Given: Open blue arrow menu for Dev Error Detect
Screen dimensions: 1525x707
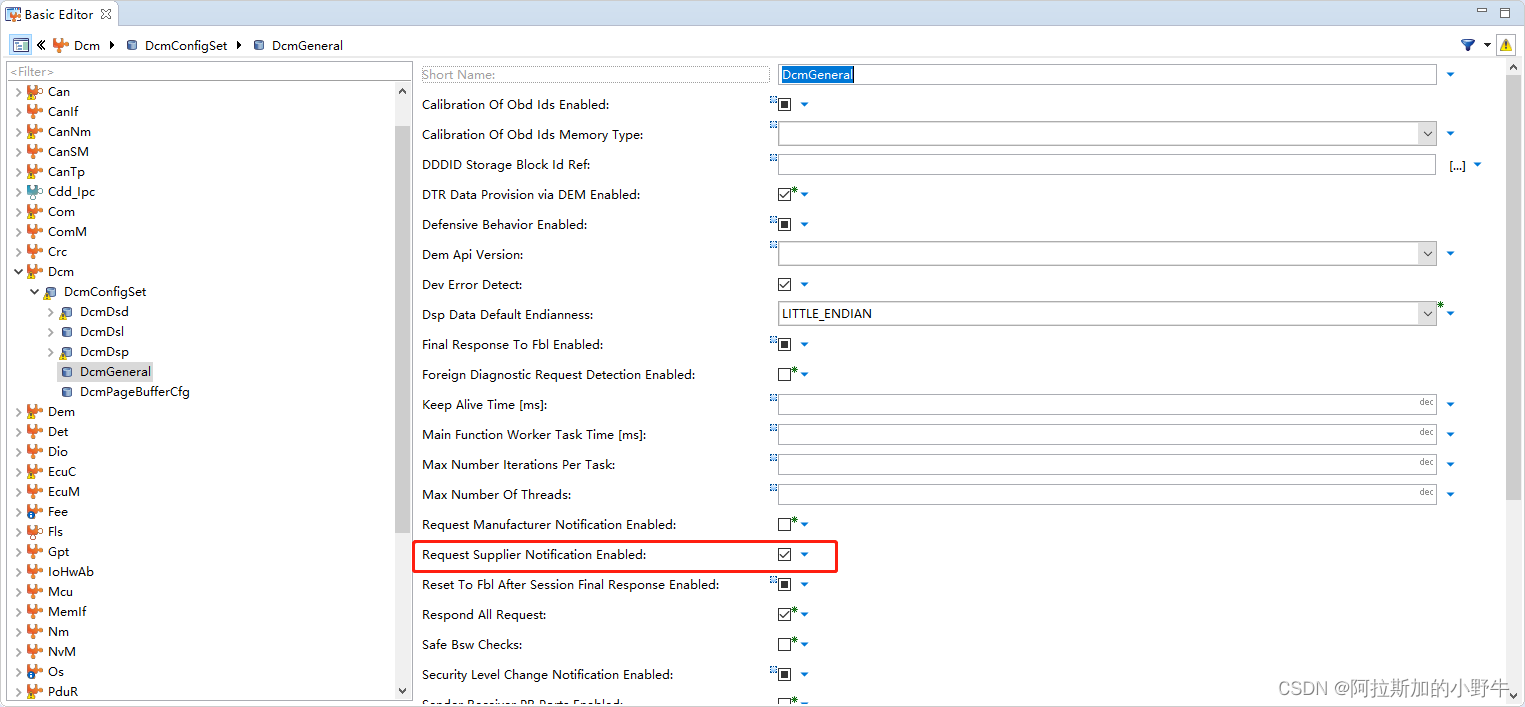Looking at the screenshot, I should 805,285.
